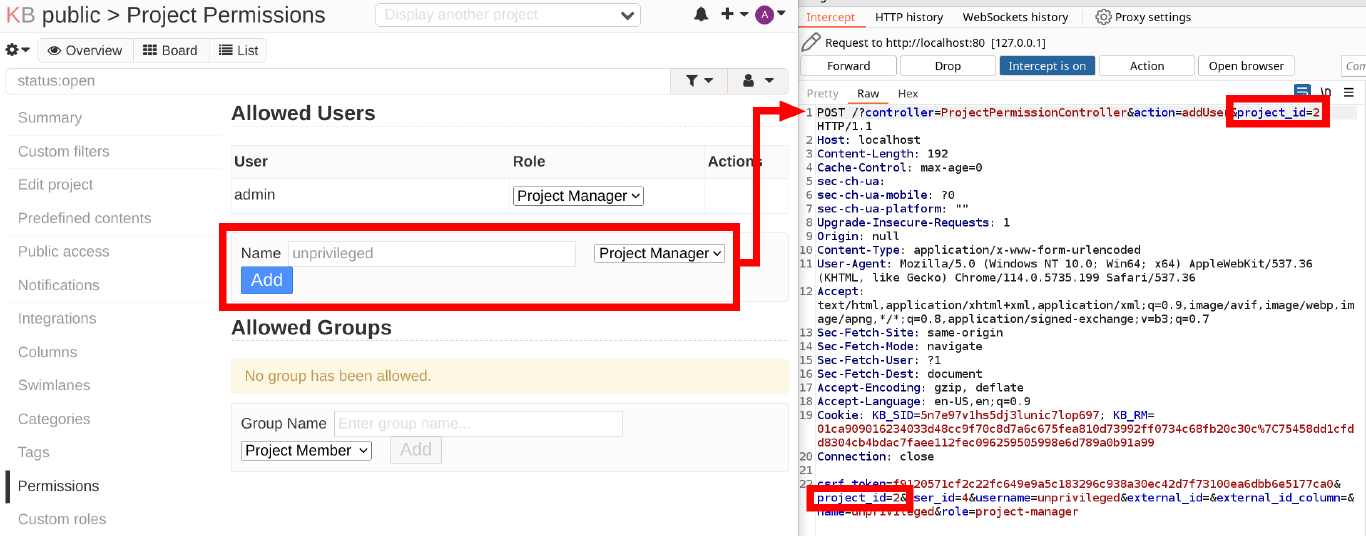Open the Public access sidebar link
Image resolution: width=1366 pixels, height=536 pixels.
[x=64, y=252]
